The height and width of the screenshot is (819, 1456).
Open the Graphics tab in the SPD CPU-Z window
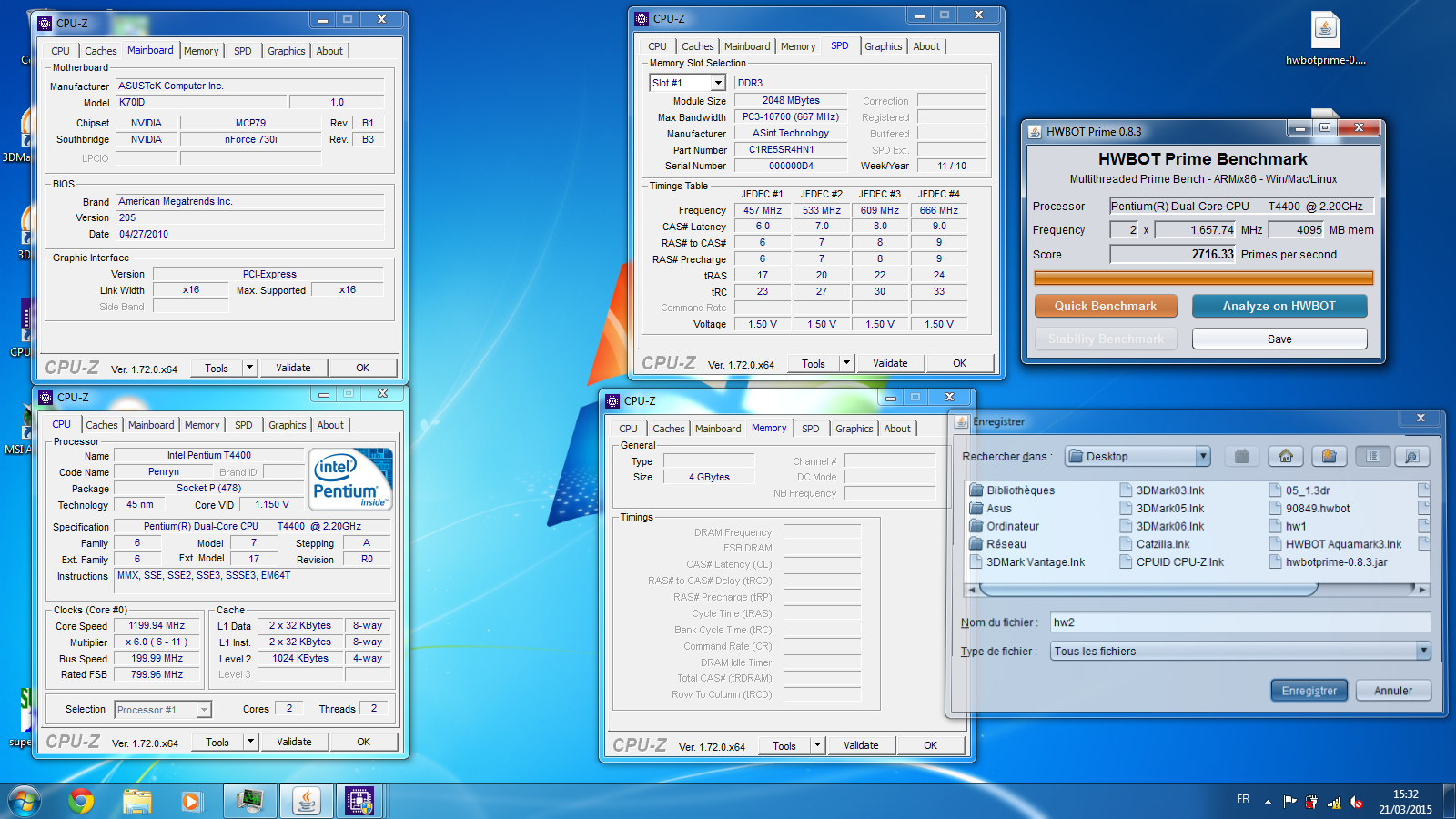coord(884,46)
